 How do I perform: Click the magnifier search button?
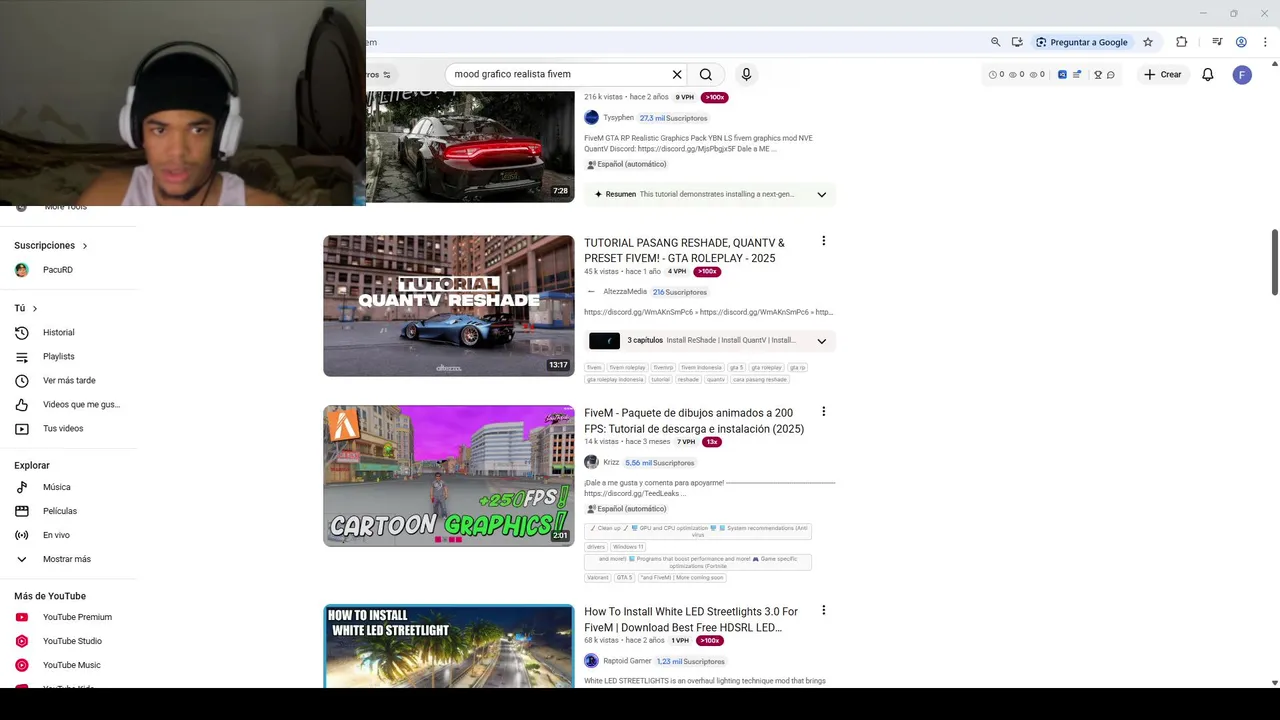[706, 74]
